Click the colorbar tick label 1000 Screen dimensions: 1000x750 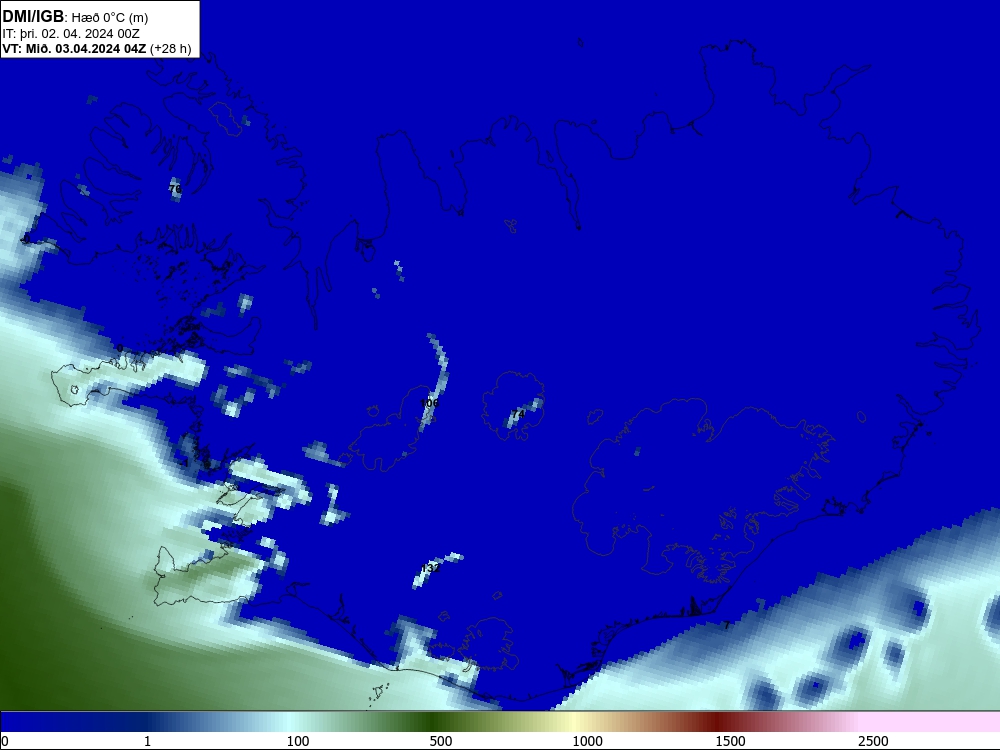point(587,741)
